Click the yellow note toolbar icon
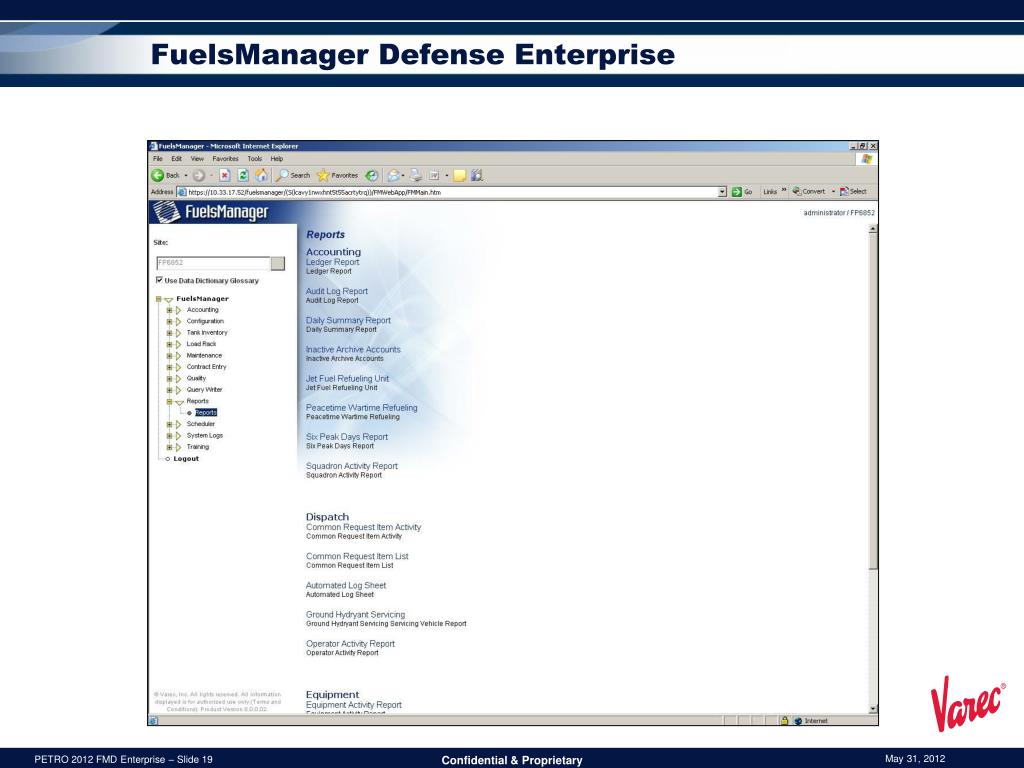This screenshot has width=1024, height=768. tap(459, 175)
